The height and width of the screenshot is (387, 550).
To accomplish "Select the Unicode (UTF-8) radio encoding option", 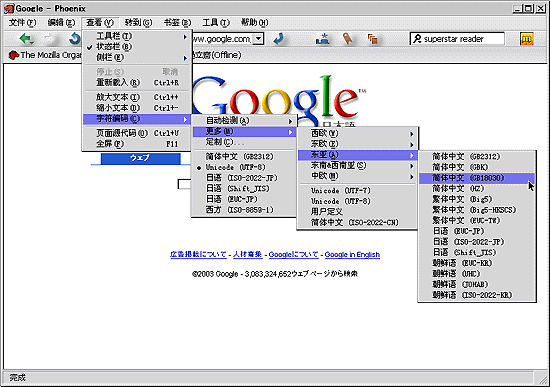I will click(x=244, y=167).
